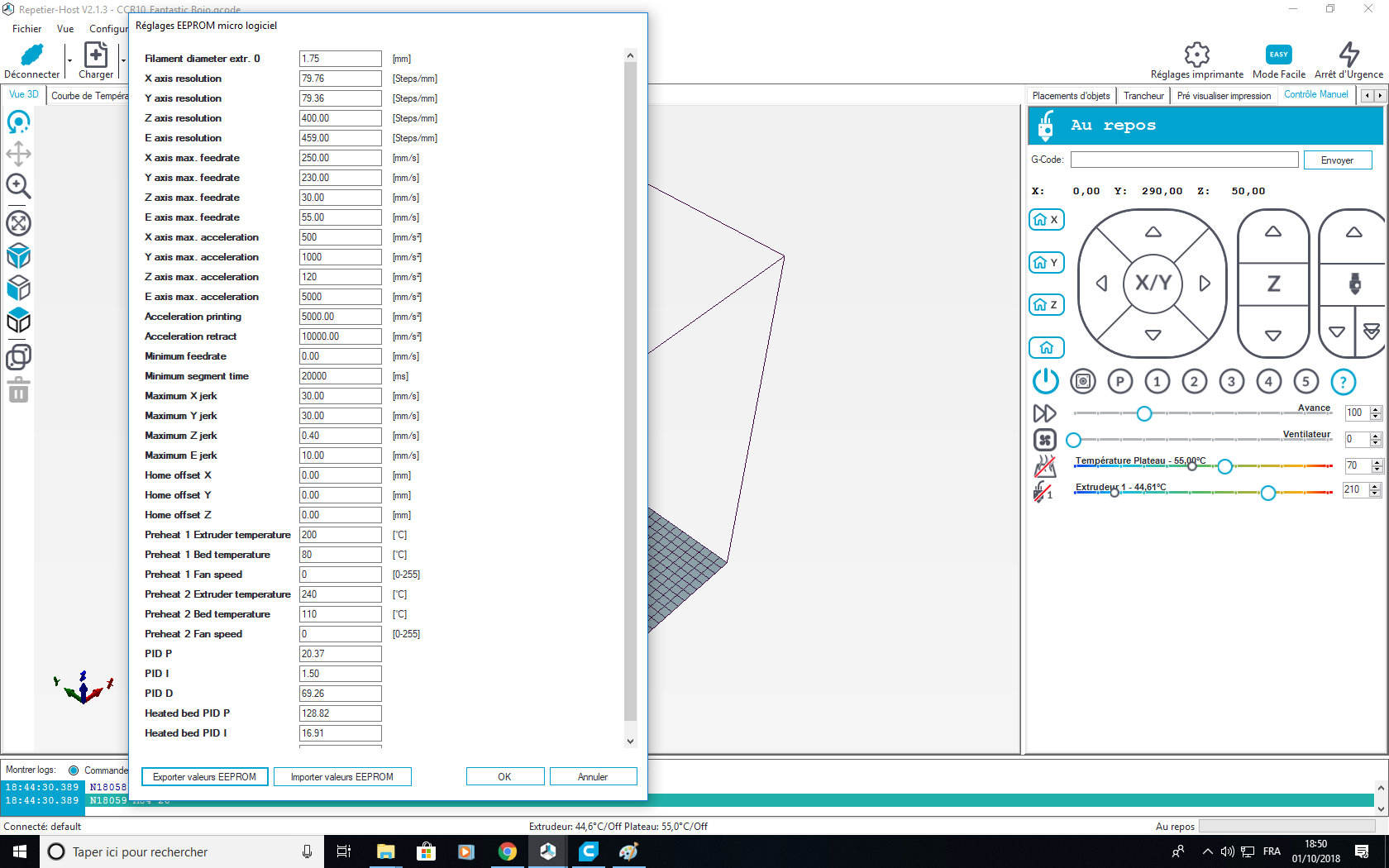
Task: Run custom script button 3
Action: (x=1231, y=381)
